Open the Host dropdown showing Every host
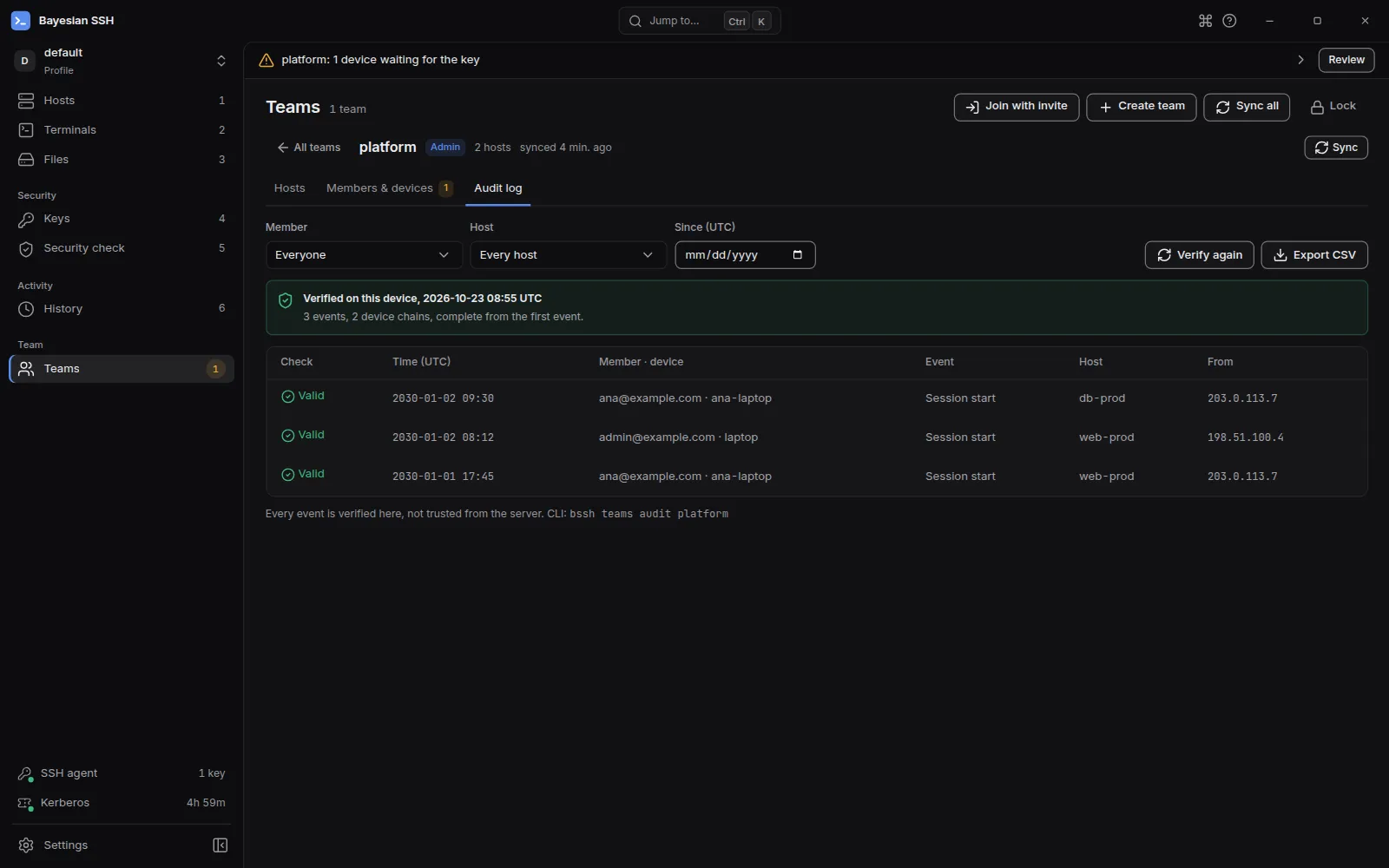 tap(568, 255)
